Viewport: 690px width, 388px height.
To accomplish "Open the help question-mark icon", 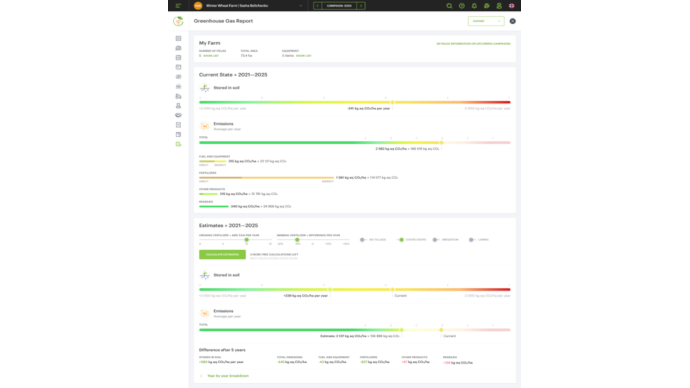I will tap(462, 6).
